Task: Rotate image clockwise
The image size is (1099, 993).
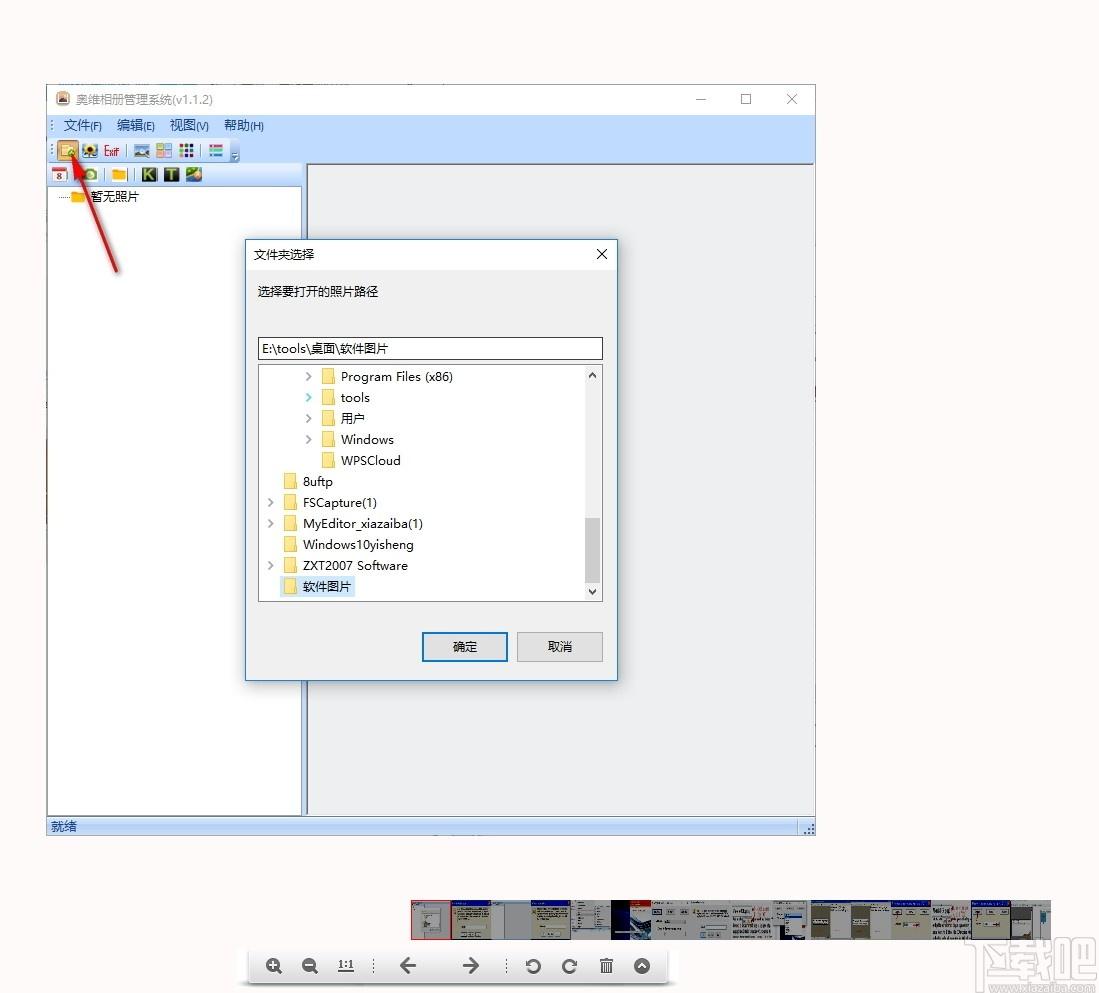Action: pos(570,966)
